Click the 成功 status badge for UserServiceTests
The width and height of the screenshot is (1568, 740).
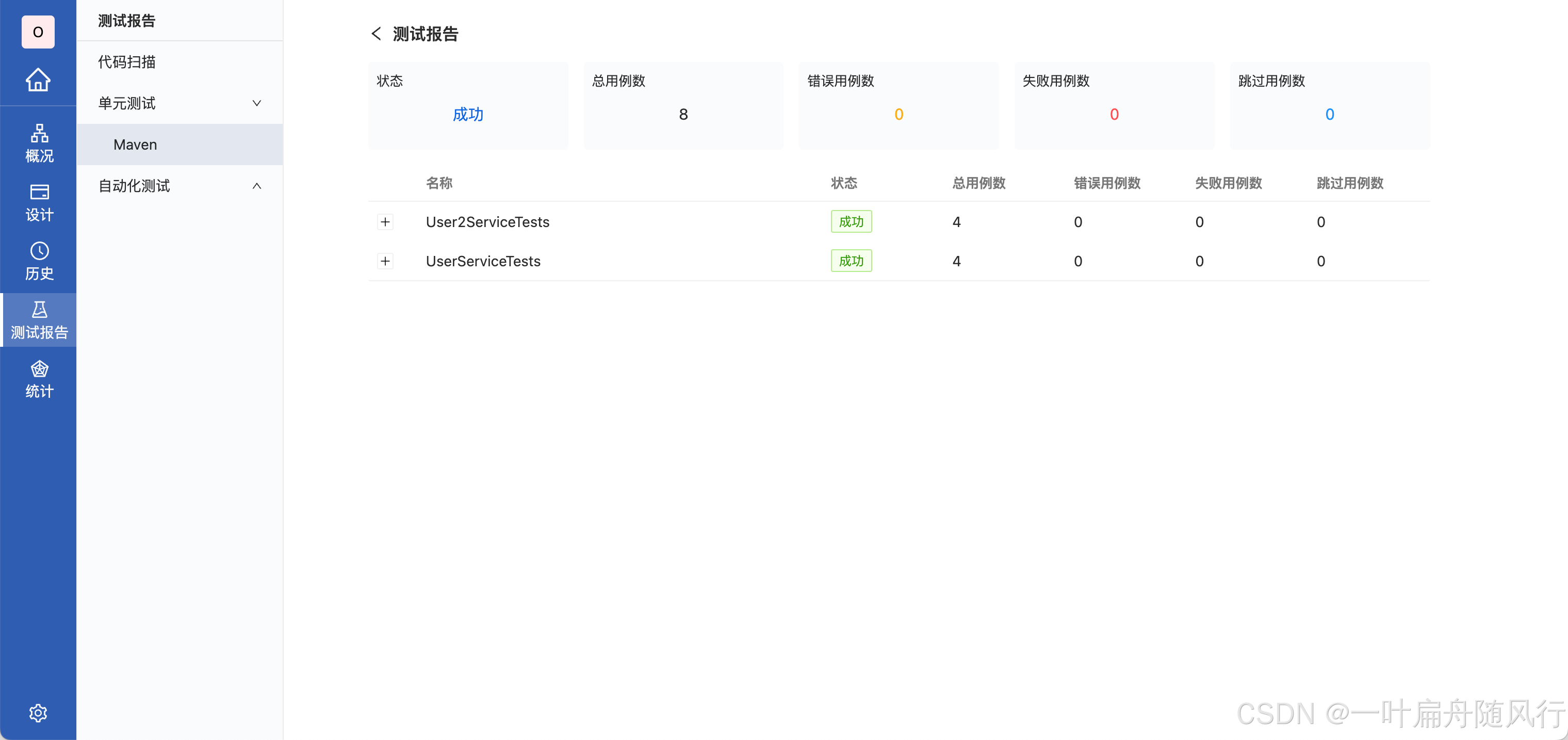click(851, 260)
